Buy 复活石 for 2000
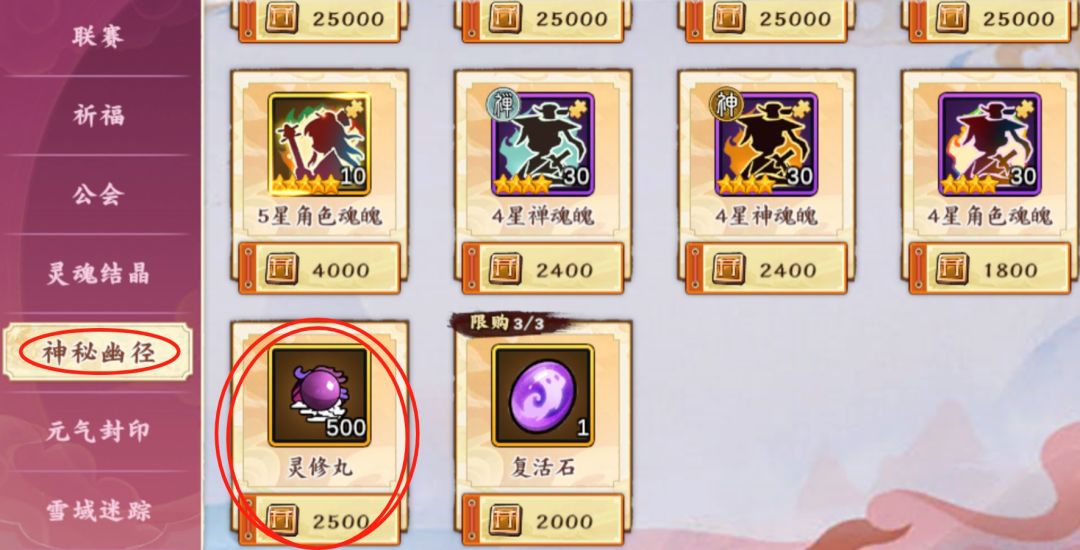Screen dimensions: 1080x550 tap(543, 520)
